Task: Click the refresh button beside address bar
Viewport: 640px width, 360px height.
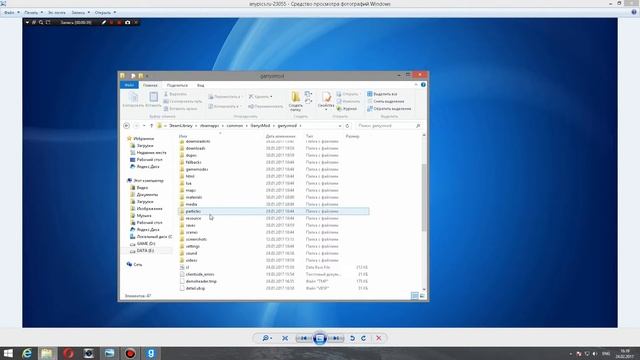Action: click(x=347, y=126)
